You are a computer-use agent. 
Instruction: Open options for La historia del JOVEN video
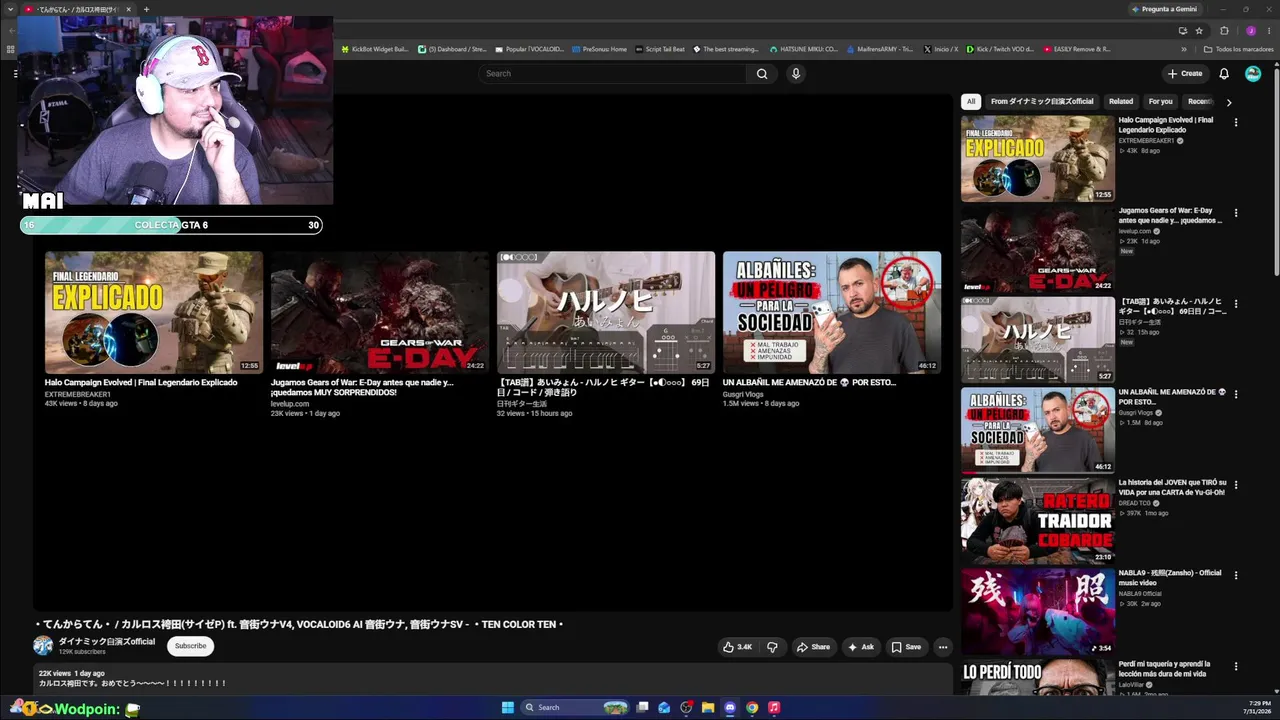click(1236, 485)
